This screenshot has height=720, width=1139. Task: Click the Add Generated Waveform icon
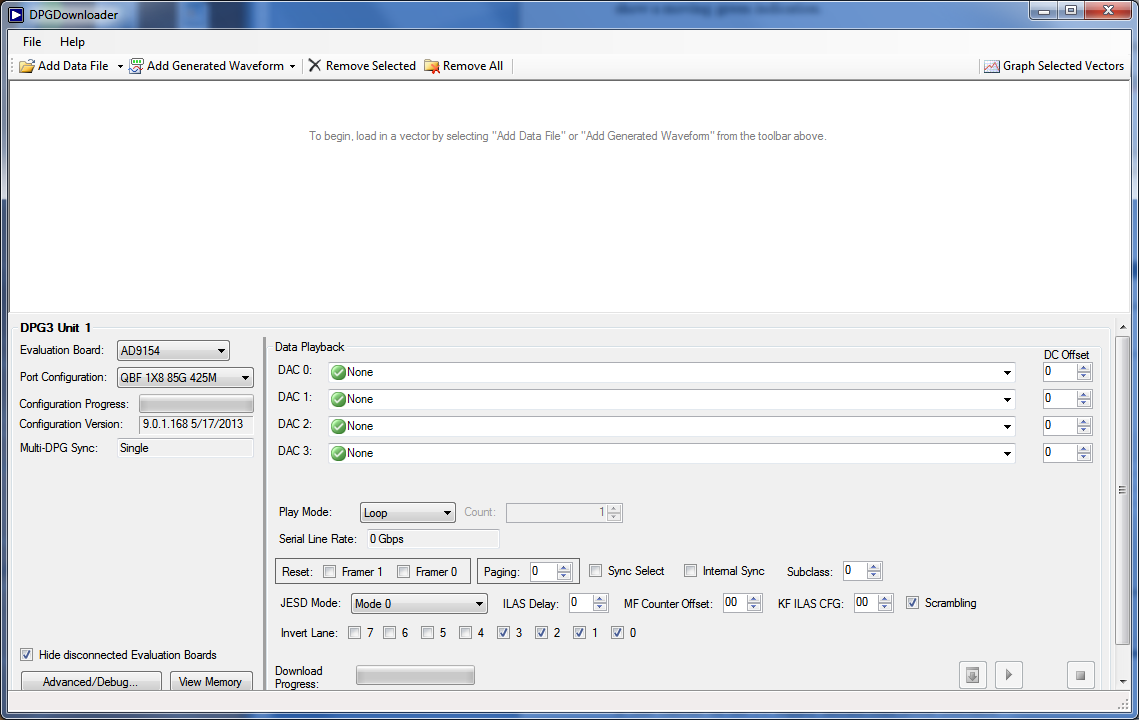point(136,66)
